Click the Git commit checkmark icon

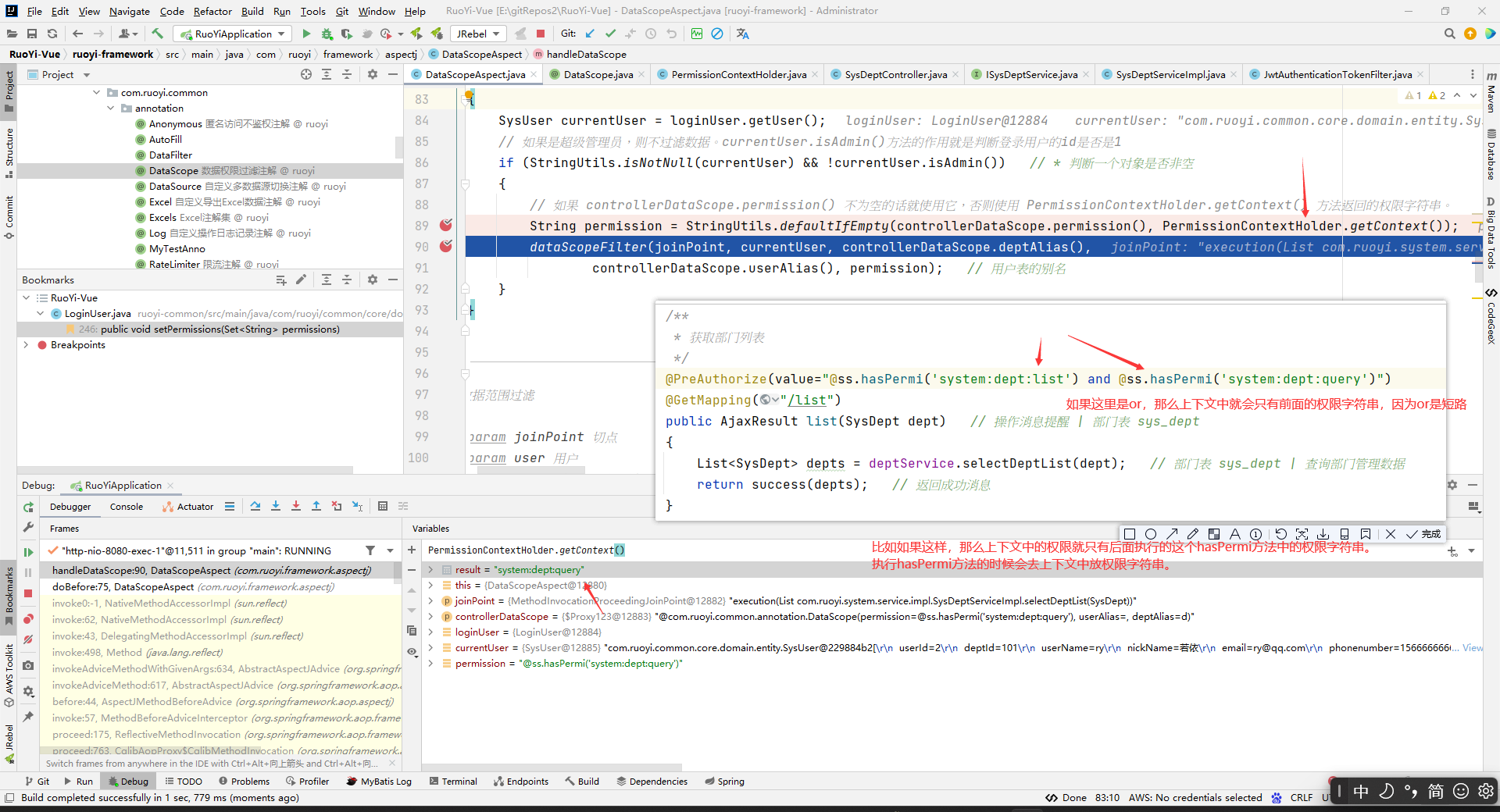pos(610,34)
